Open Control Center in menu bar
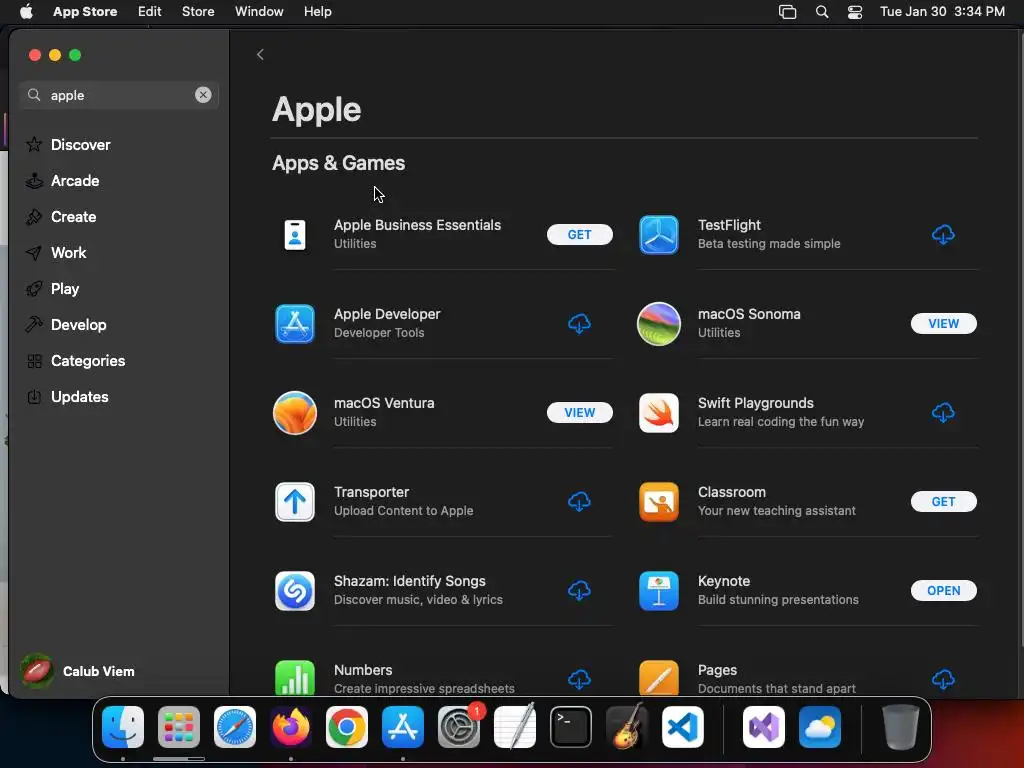 [855, 12]
